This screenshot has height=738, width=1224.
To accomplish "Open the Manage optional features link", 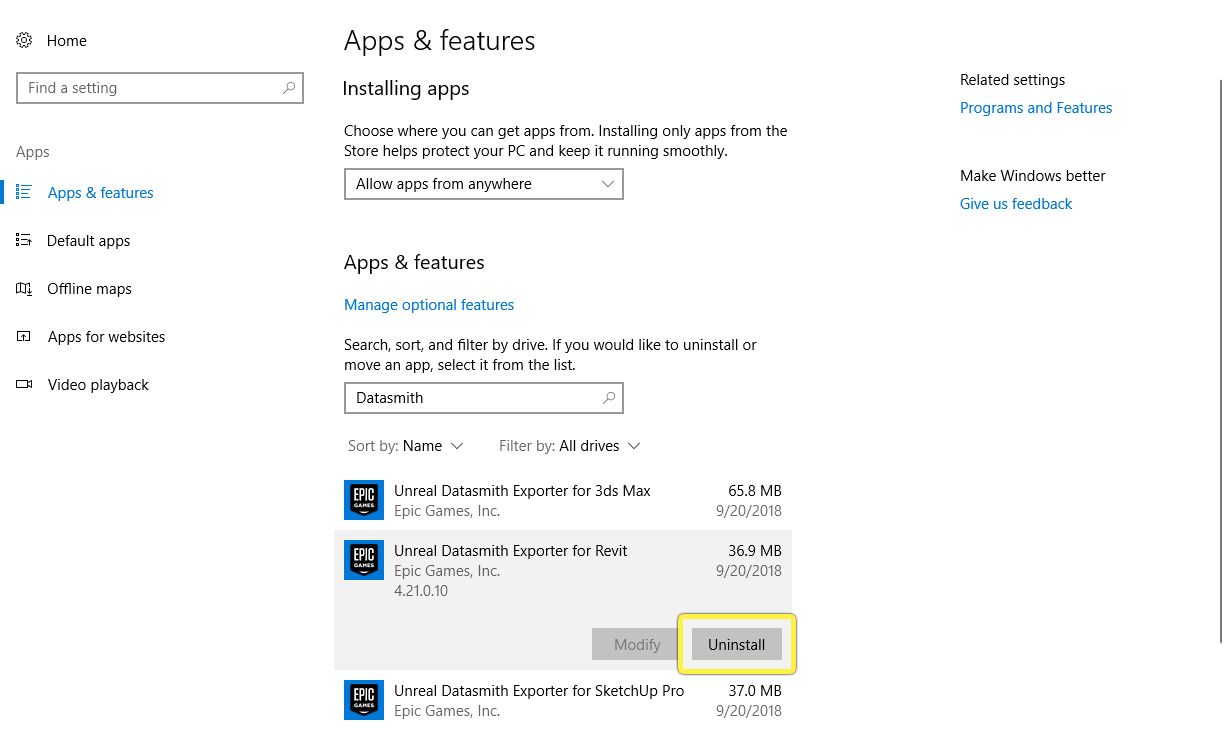I will [429, 304].
